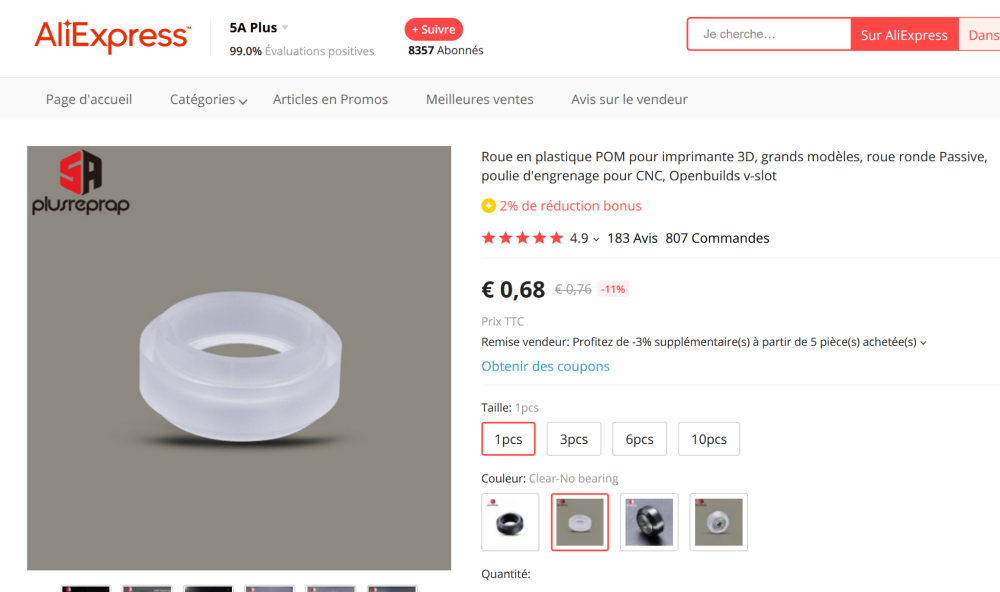The width and height of the screenshot is (1000, 592).
Task: Open the Catégories dropdown menu
Action: (x=208, y=100)
